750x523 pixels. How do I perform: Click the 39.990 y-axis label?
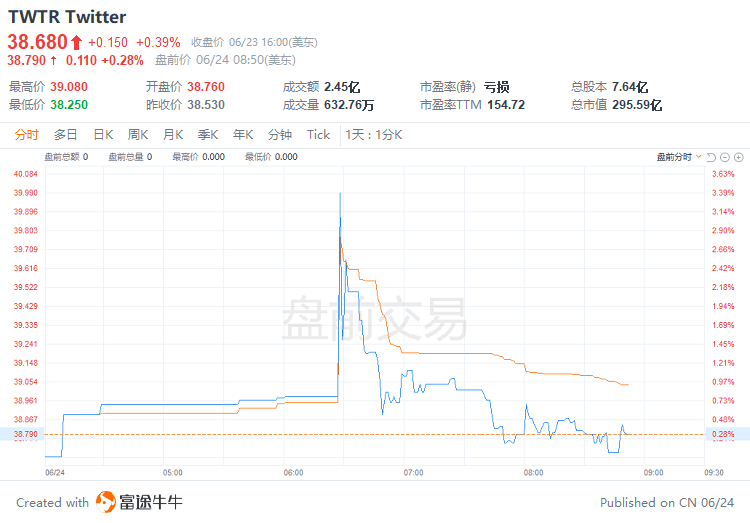pos(25,193)
